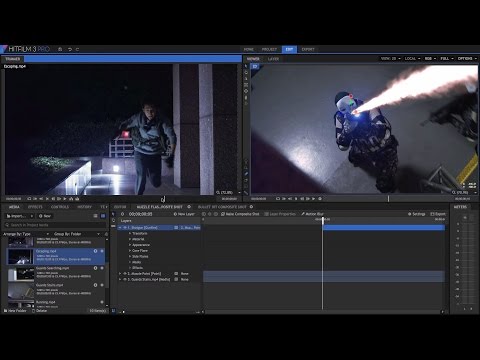Open the Group By: Folder dropdown

click(77, 234)
